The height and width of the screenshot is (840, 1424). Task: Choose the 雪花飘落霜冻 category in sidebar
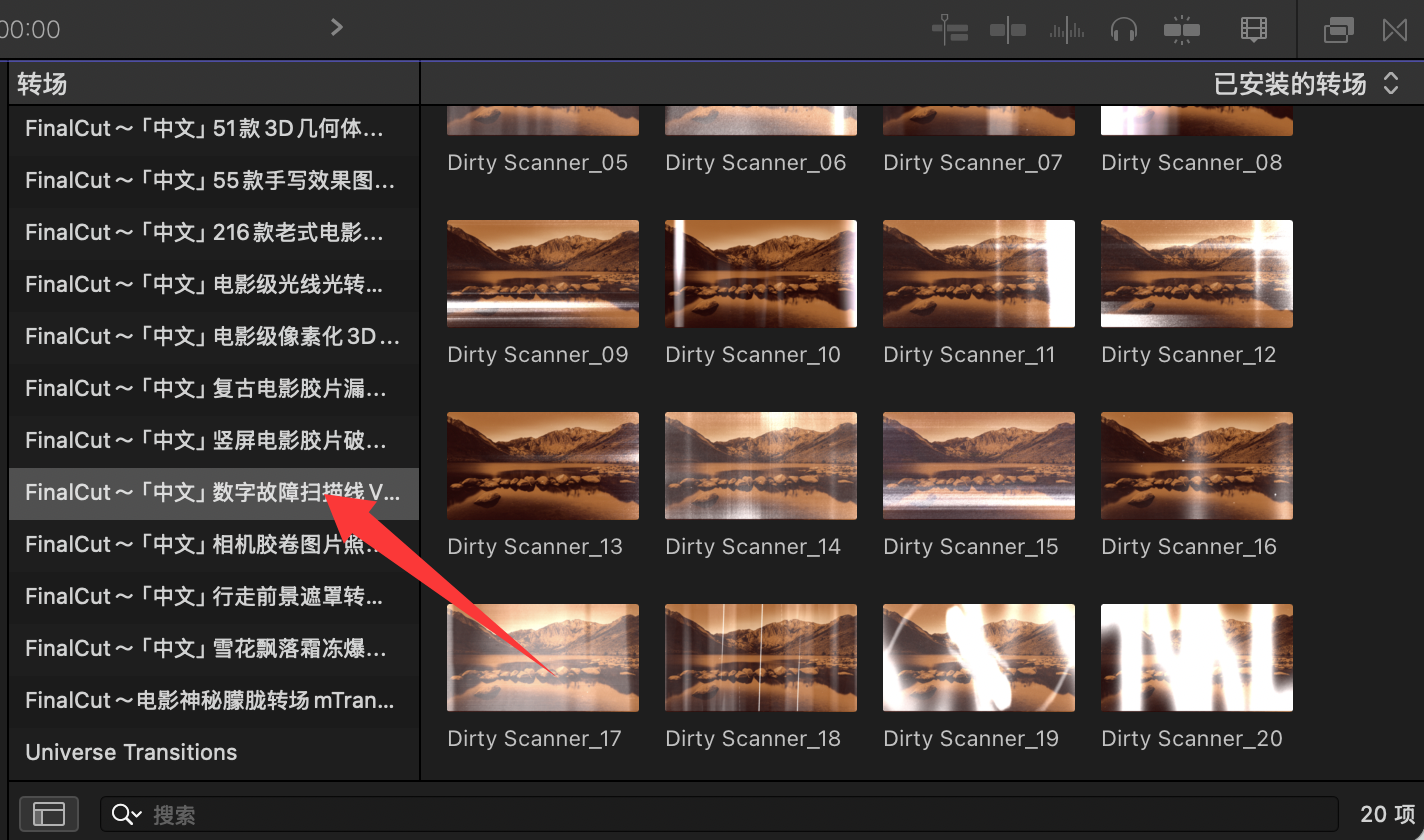tap(205, 648)
